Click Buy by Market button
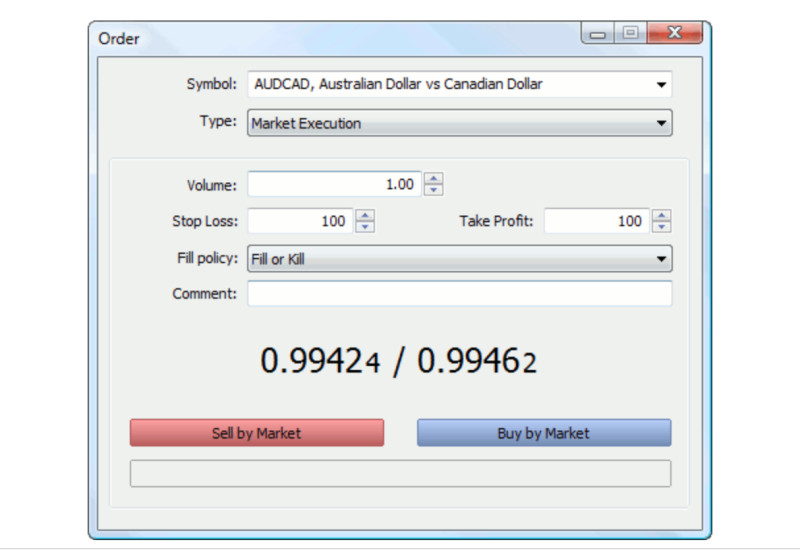This screenshot has width=800, height=550. 544,433
